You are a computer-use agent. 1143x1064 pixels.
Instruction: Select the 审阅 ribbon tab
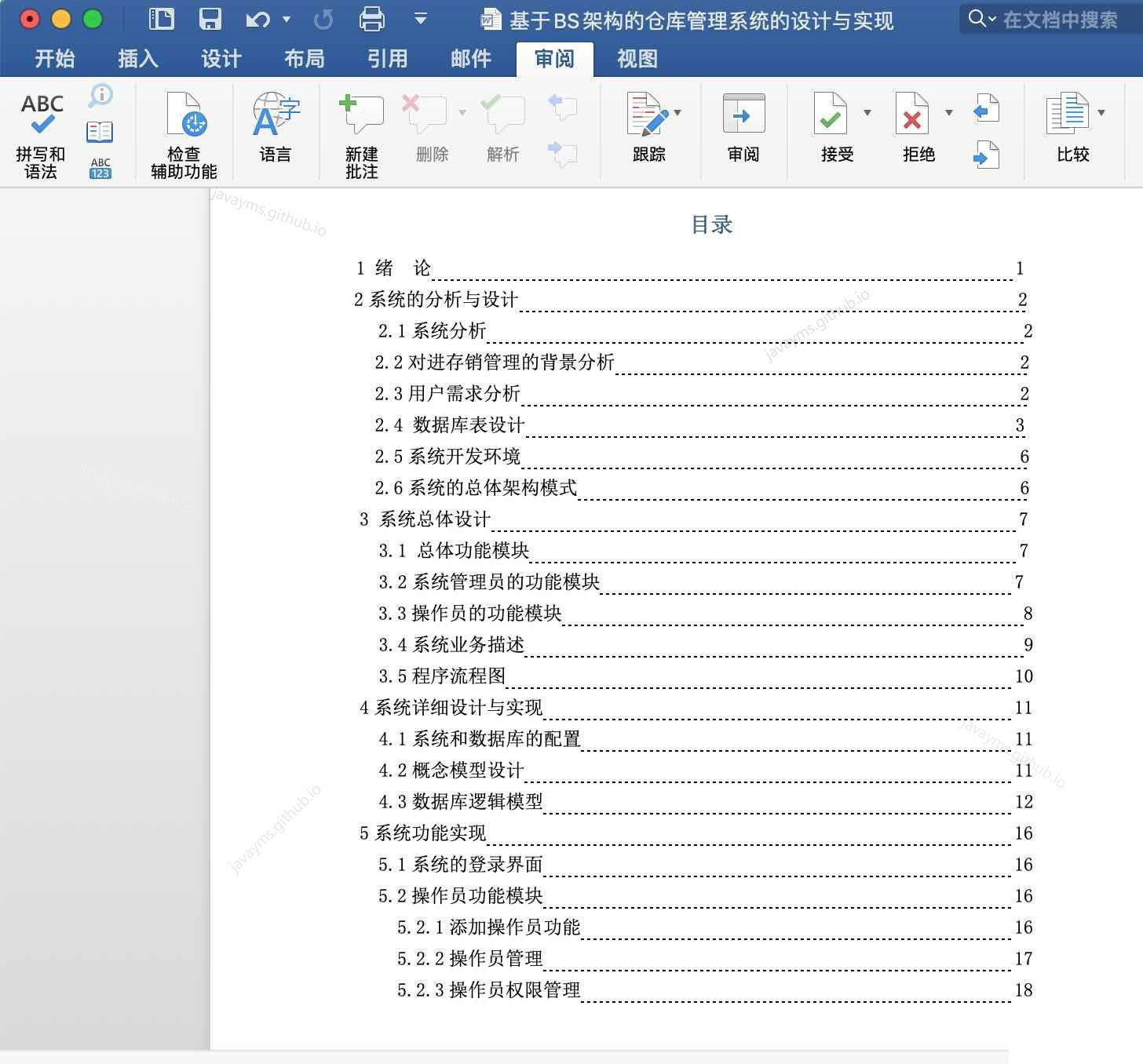(554, 58)
